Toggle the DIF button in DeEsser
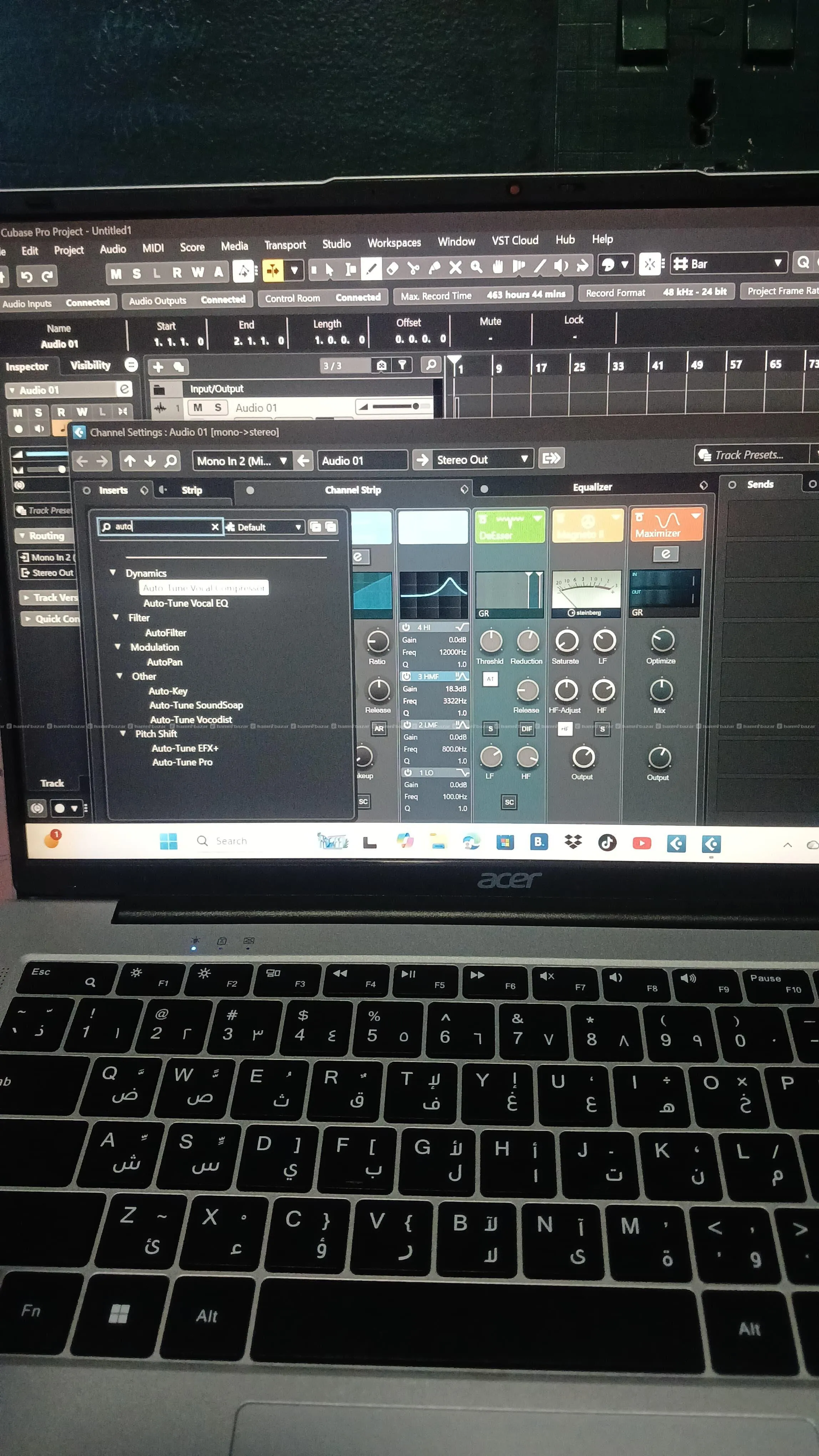Image resolution: width=819 pixels, height=1456 pixels. (527, 729)
